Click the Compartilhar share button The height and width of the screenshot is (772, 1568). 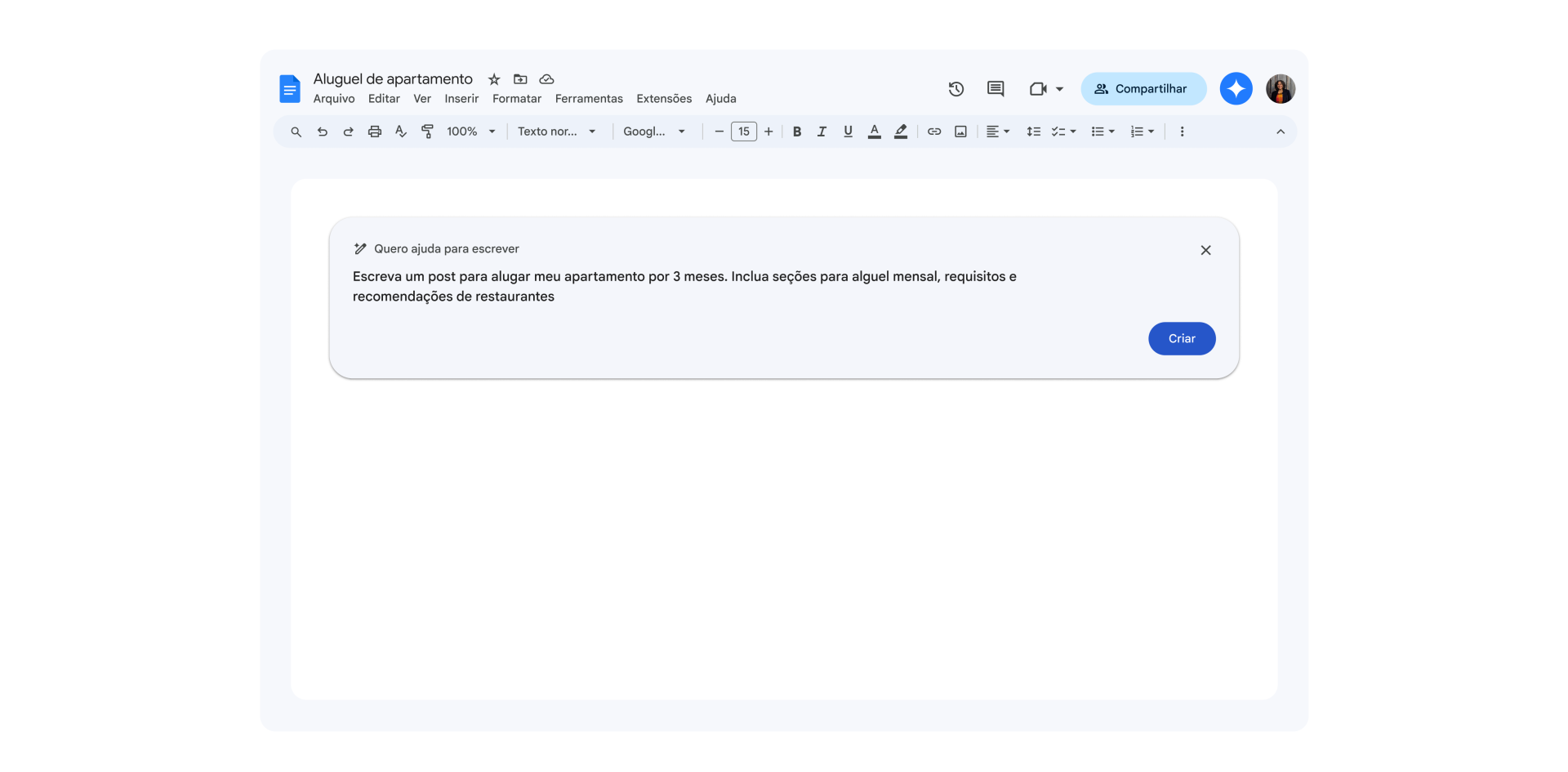[x=1143, y=89]
